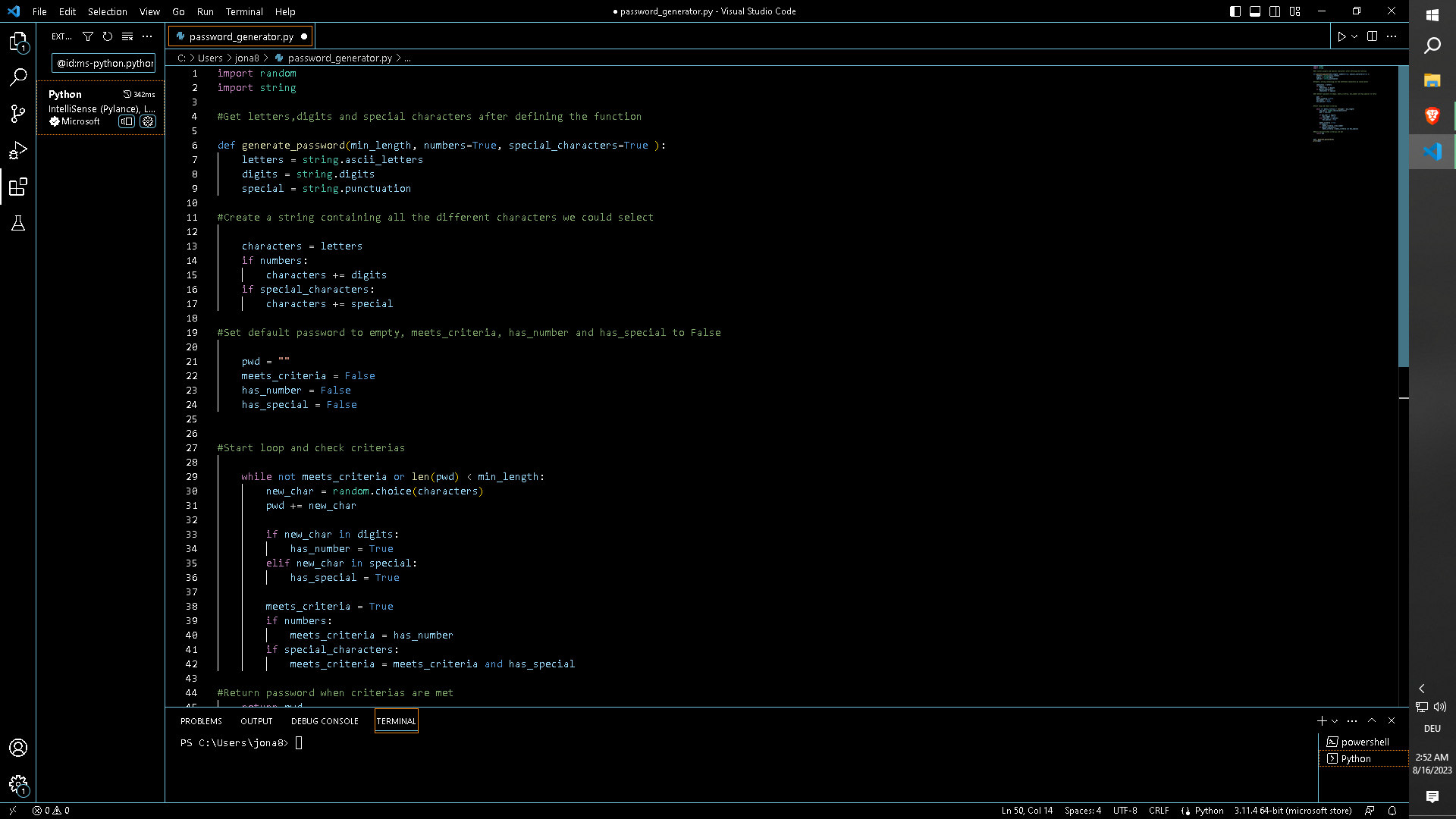
Task: Open the Source Control view
Action: (18, 114)
